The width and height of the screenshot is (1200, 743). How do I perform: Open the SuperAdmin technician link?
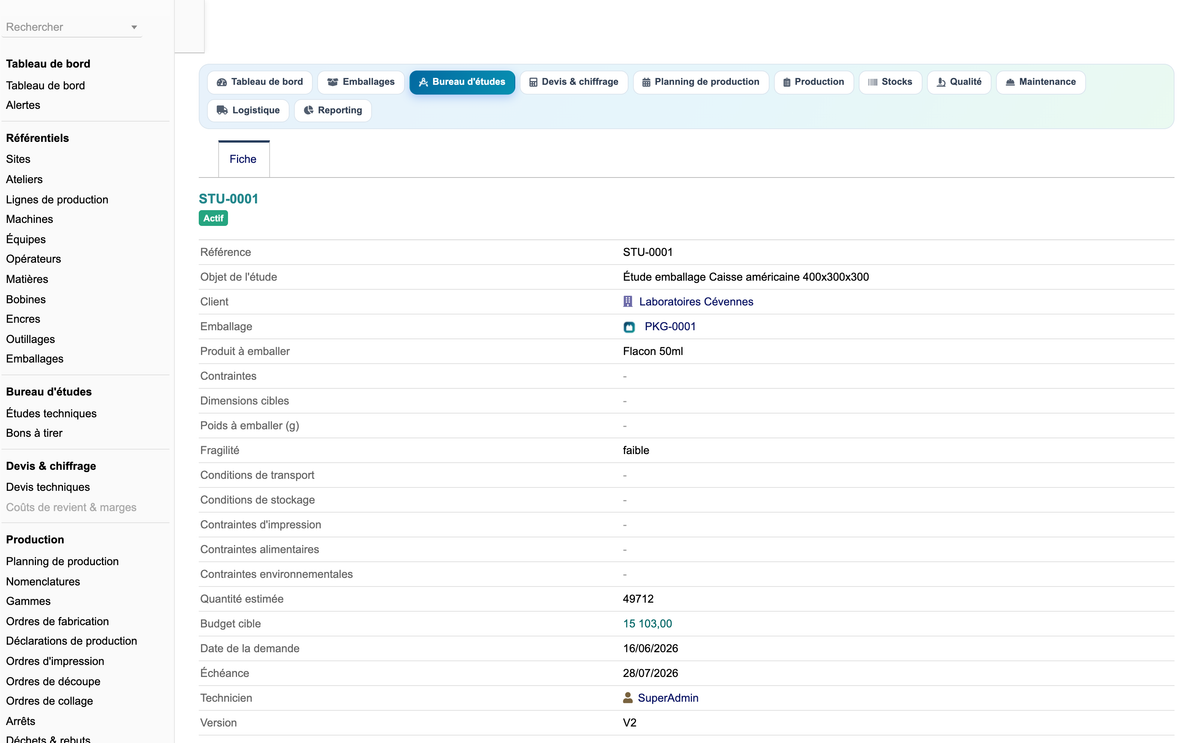[x=668, y=698]
